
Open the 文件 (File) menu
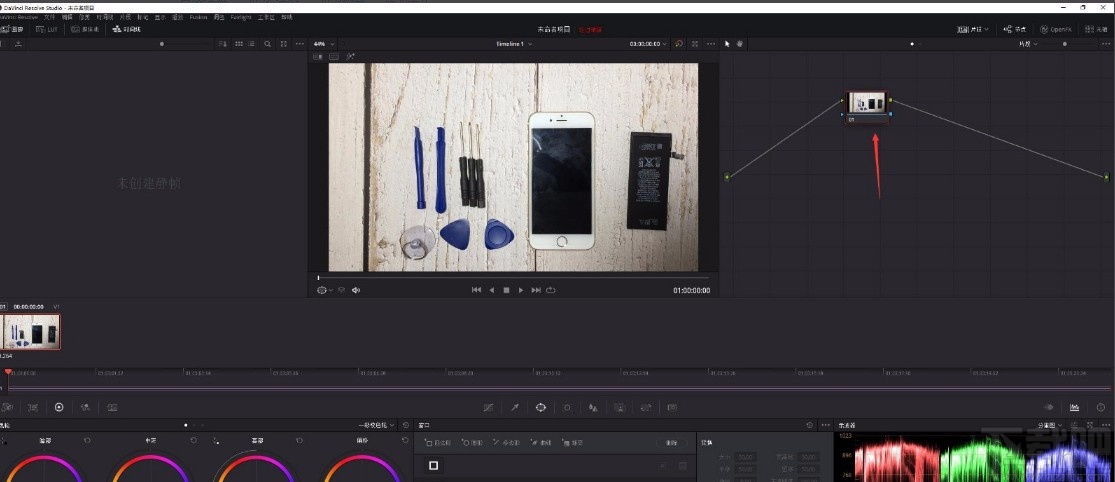tap(49, 16)
